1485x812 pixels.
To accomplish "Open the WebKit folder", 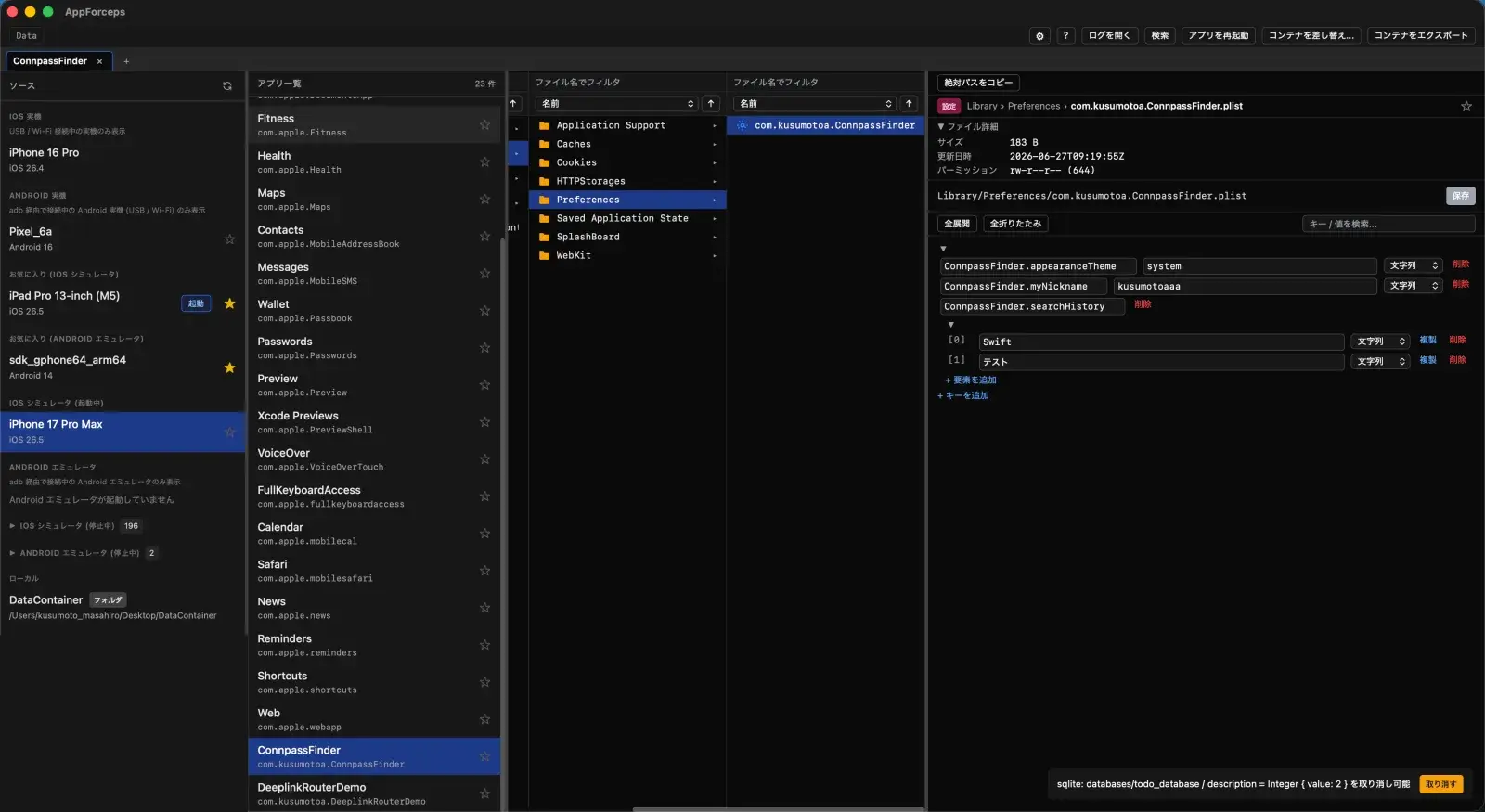I will tap(627, 255).
